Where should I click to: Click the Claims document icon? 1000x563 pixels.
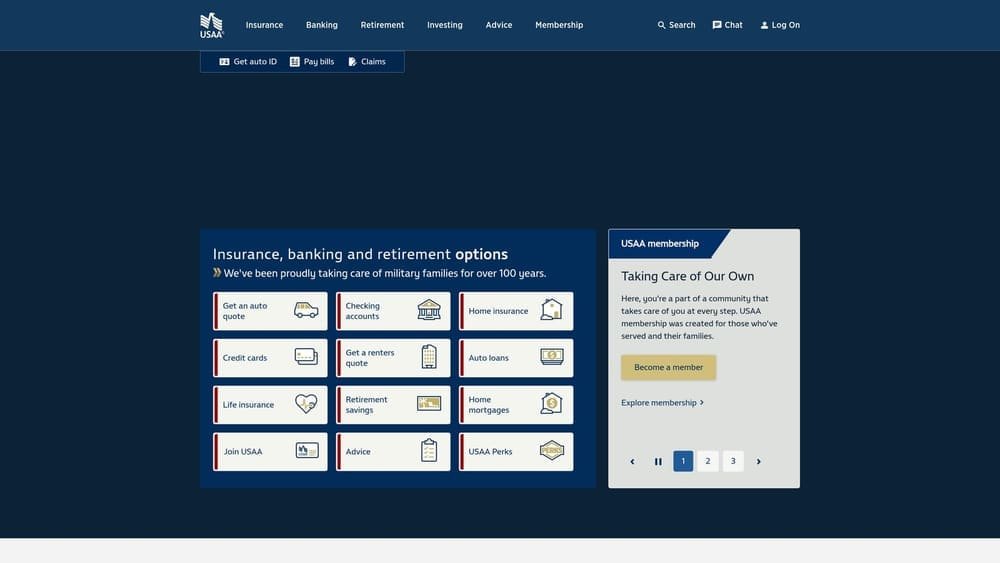[352, 62]
